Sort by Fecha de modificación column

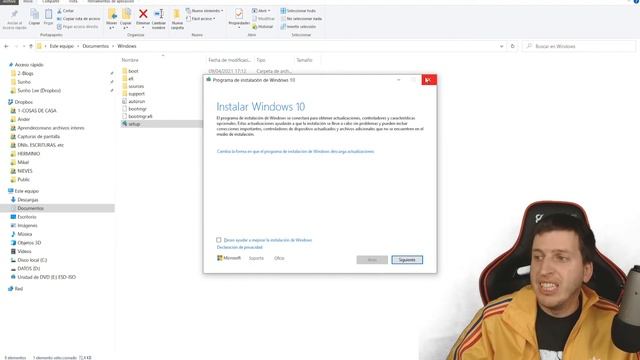229,60
